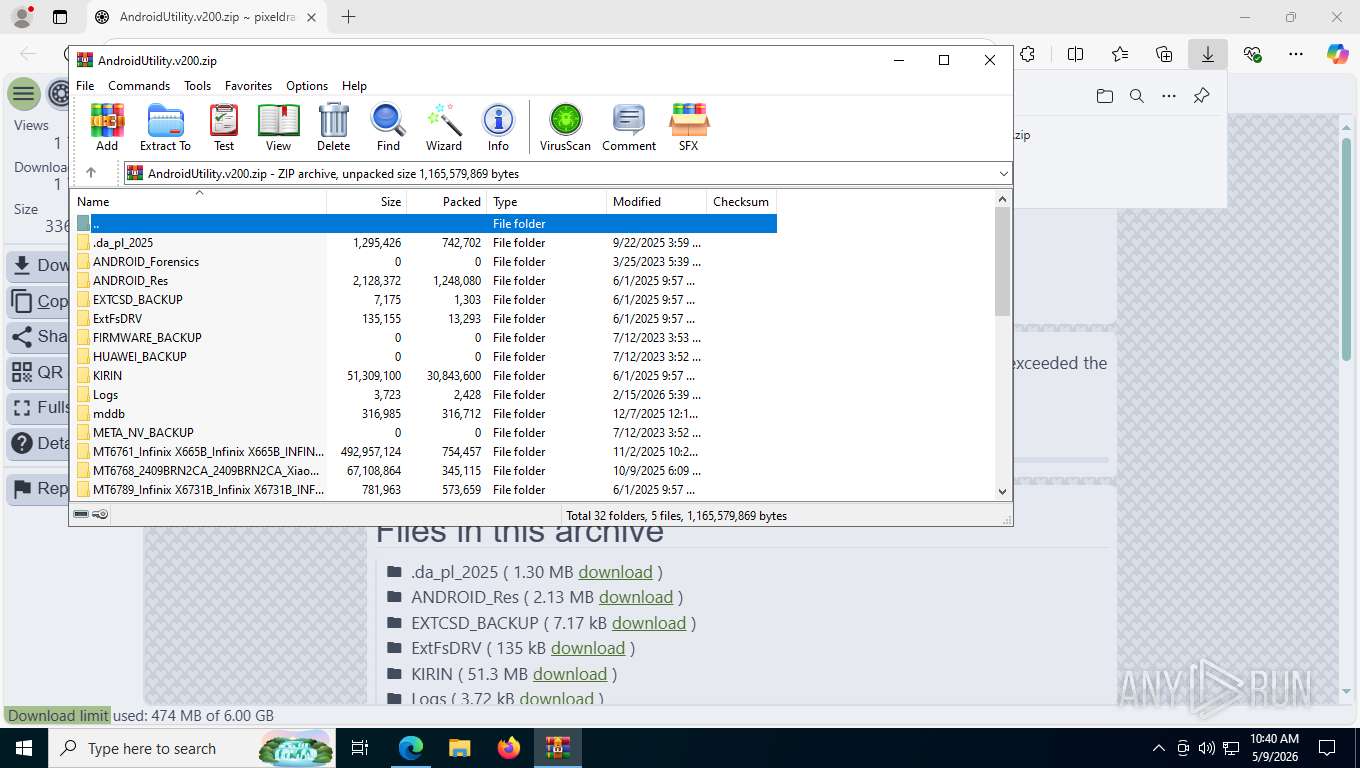Download EXTCSD_BACKUP link on webpage
Image resolution: width=1360 pixels, height=768 pixels.
pyautogui.click(x=649, y=623)
